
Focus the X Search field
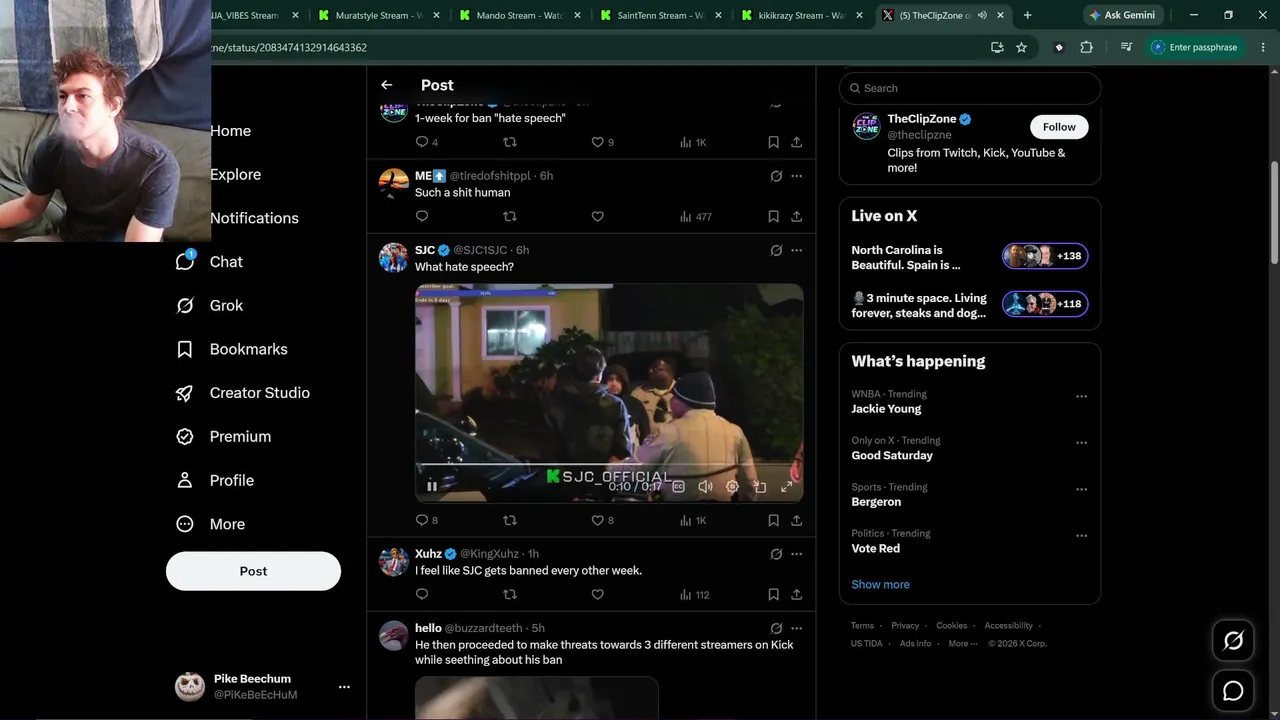[x=970, y=88]
